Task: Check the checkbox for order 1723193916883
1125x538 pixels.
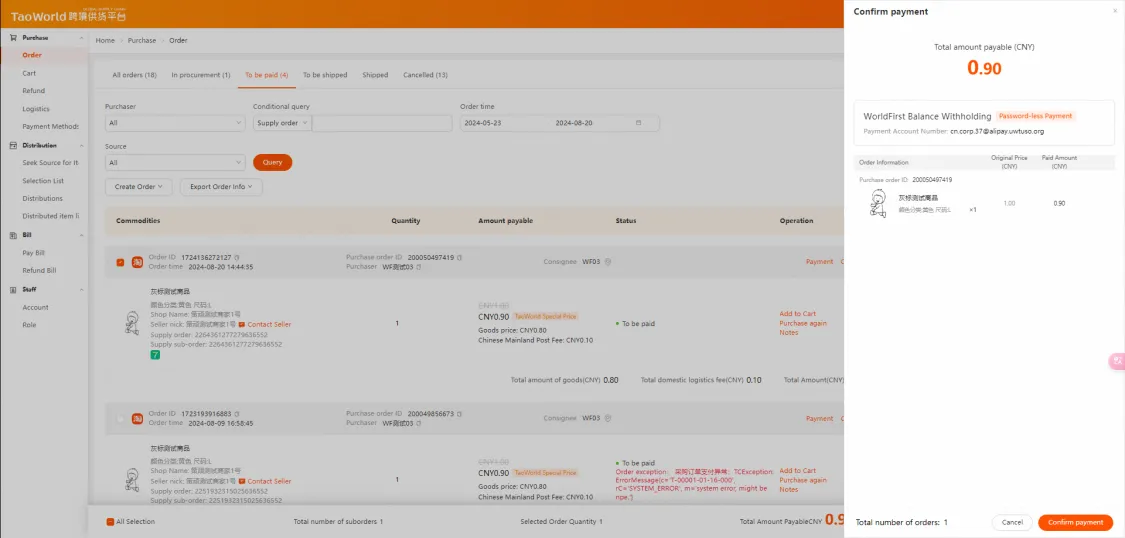Action: point(121,418)
